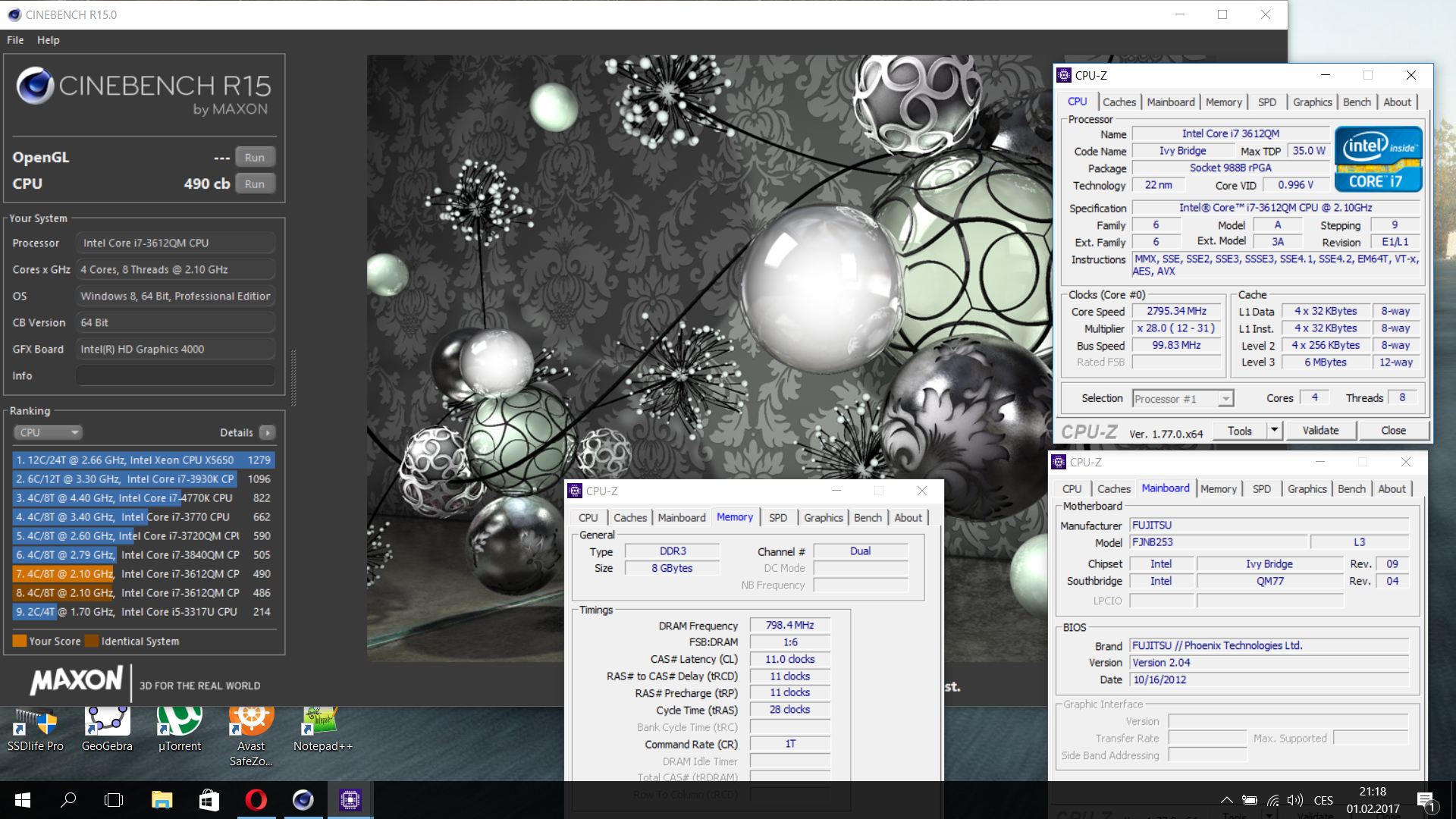Open GeoGebra desktop shortcut
1456x819 pixels.
(x=107, y=730)
